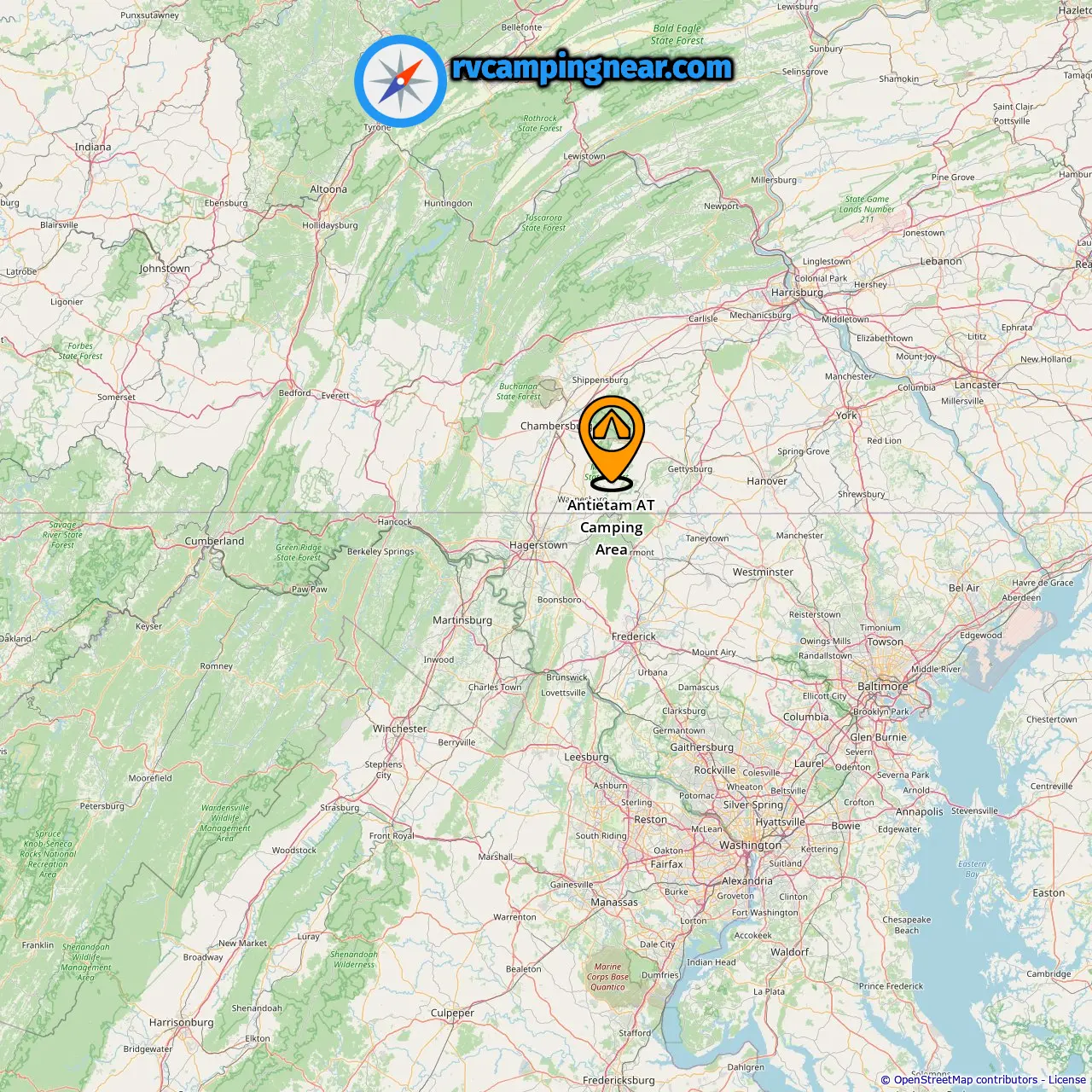
Task: Open the rvcampingnear.com title link
Action: point(592,68)
